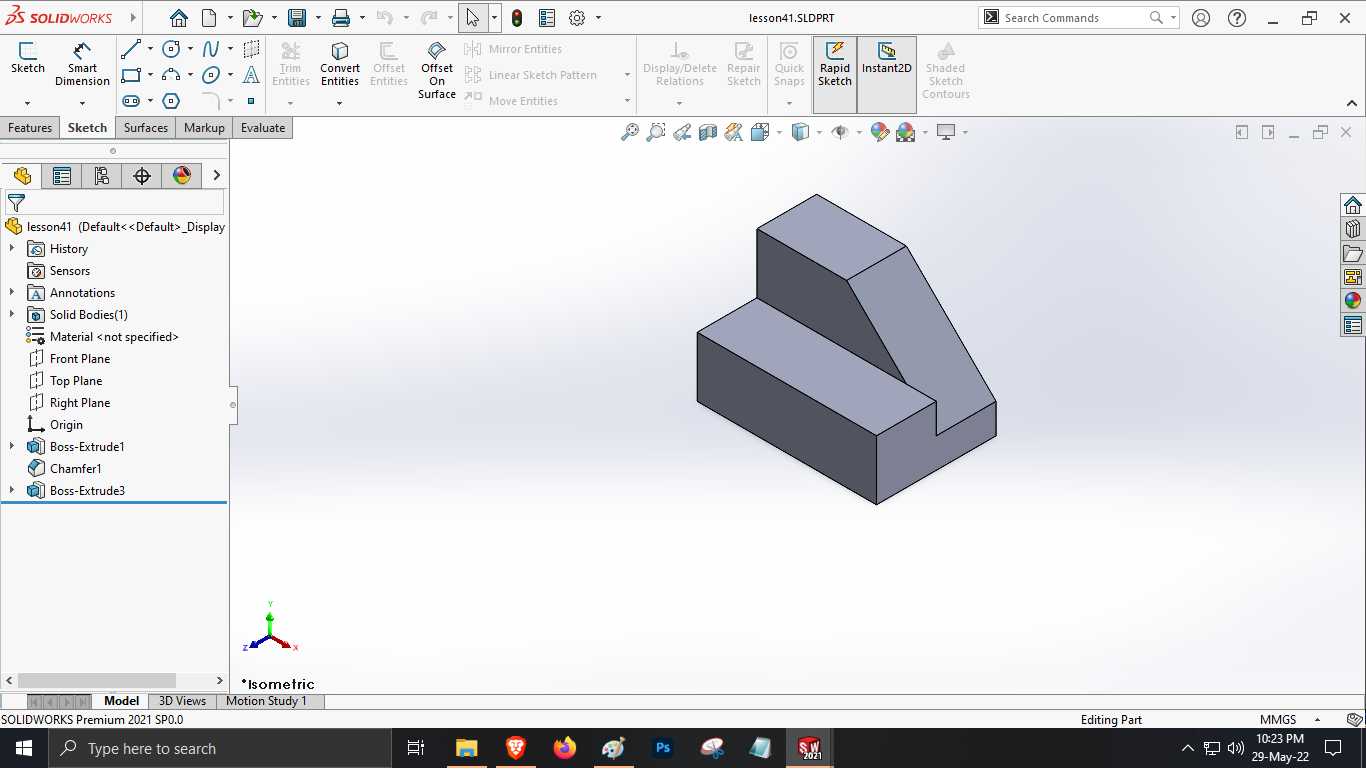Expand more manager tabs with the right chevron
The image size is (1366, 780).
(x=216, y=176)
